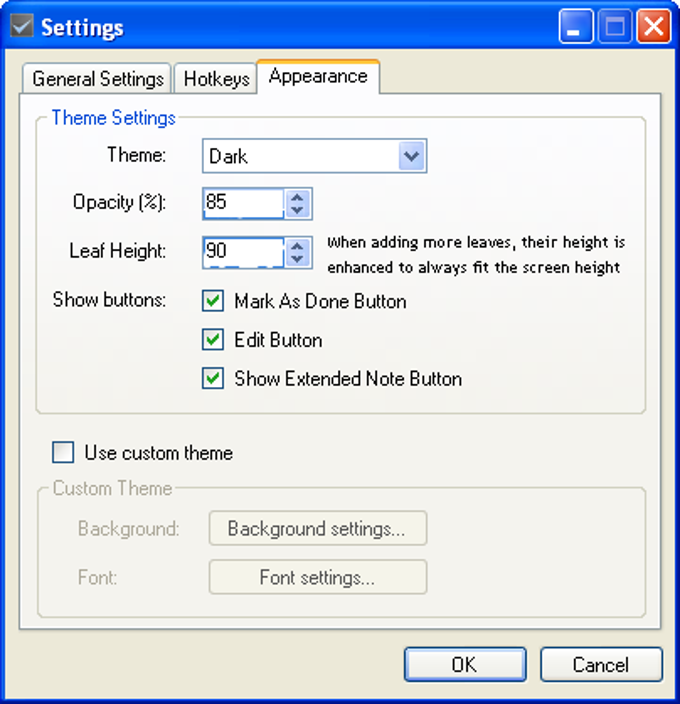Select the Appearance tab
The image size is (680, 704).
[318, 76]
